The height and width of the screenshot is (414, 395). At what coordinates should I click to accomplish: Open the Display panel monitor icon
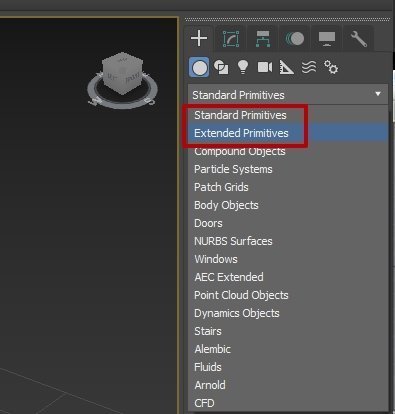coord(327,39)
